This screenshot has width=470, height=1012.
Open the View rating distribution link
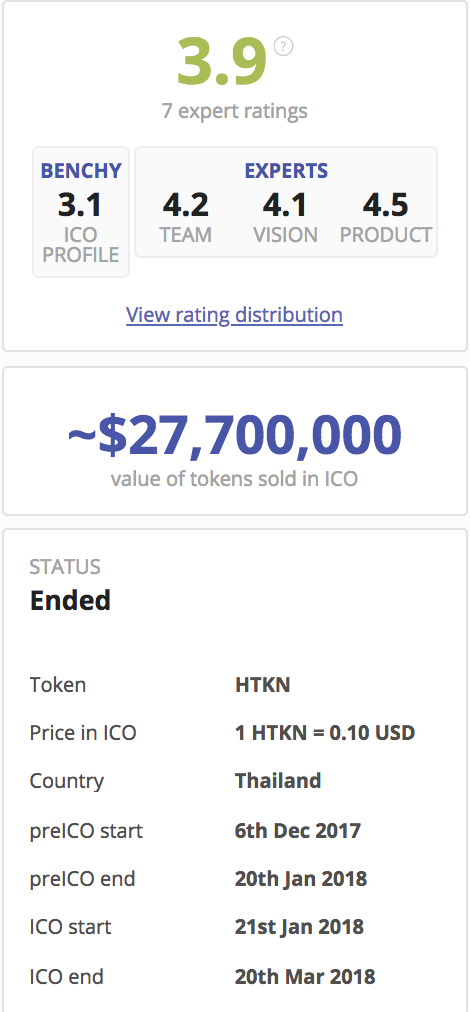point(234,315)
